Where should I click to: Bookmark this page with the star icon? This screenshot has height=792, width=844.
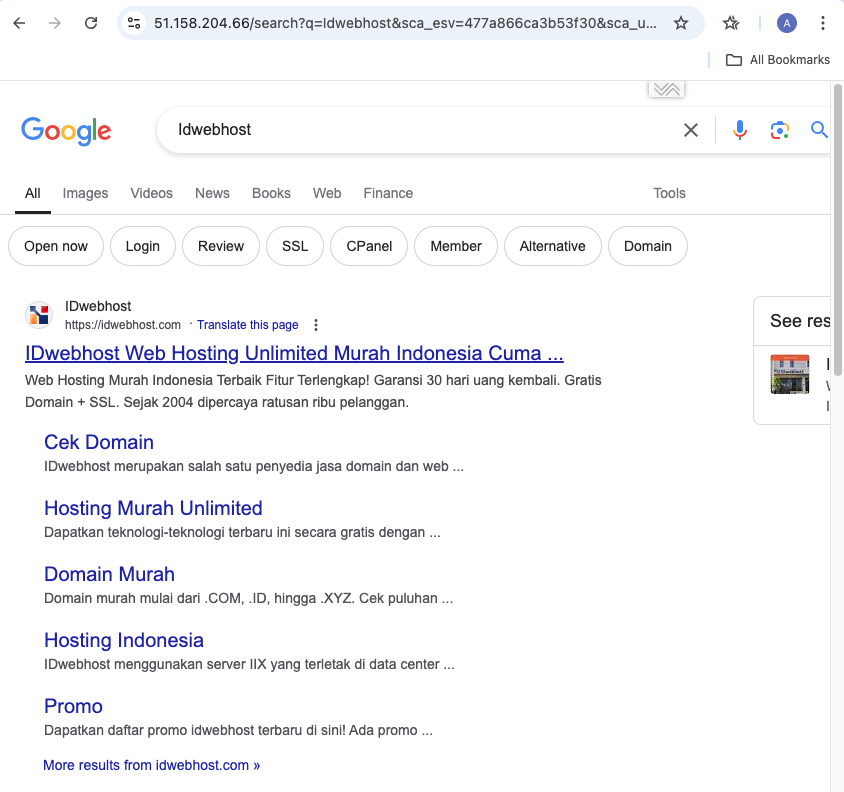(x=681, y=23)
